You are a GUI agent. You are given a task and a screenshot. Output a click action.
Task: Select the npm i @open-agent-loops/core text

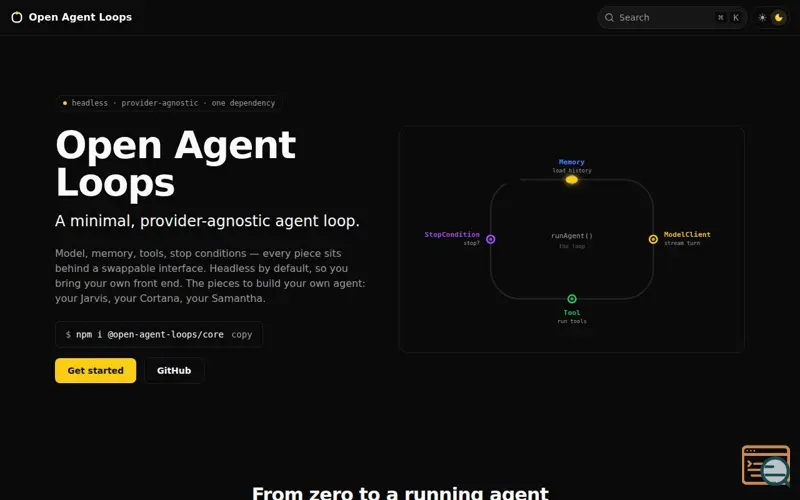pos(150,335)
